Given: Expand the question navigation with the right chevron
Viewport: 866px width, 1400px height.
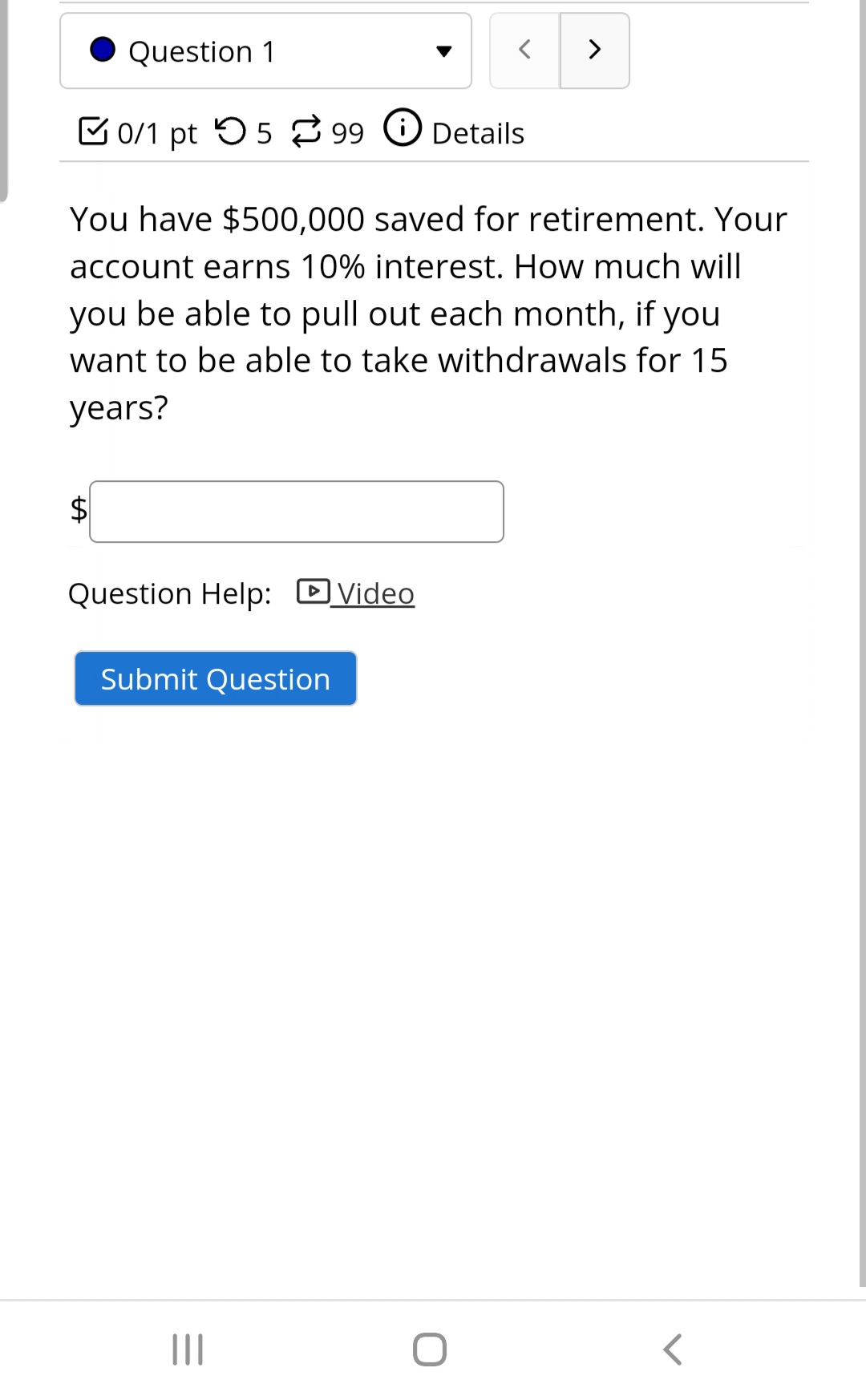Looking at the screenshot, I should tap(594, 51).
